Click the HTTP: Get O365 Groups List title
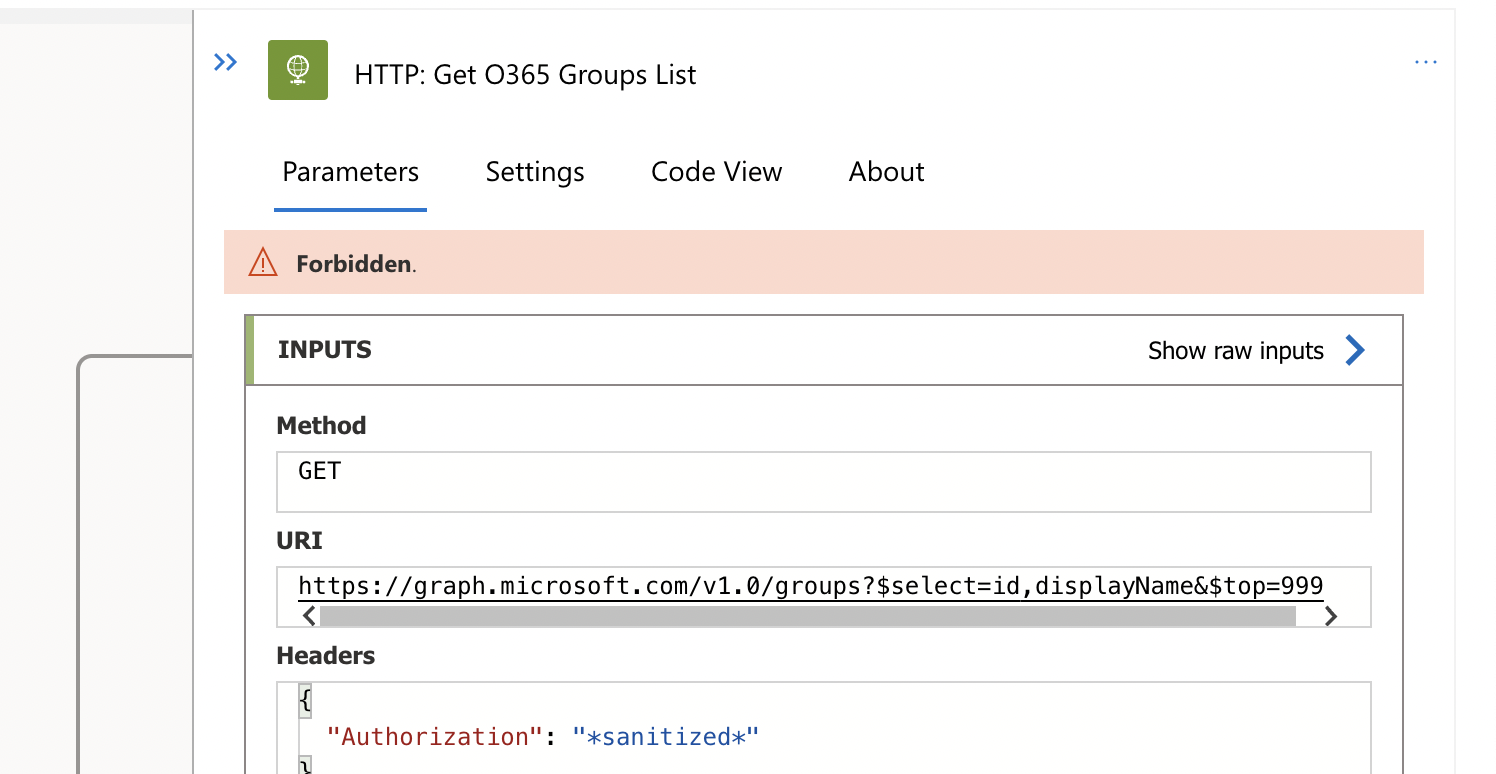The width and height of the screenshot is (1496, 774). (525, 75)
